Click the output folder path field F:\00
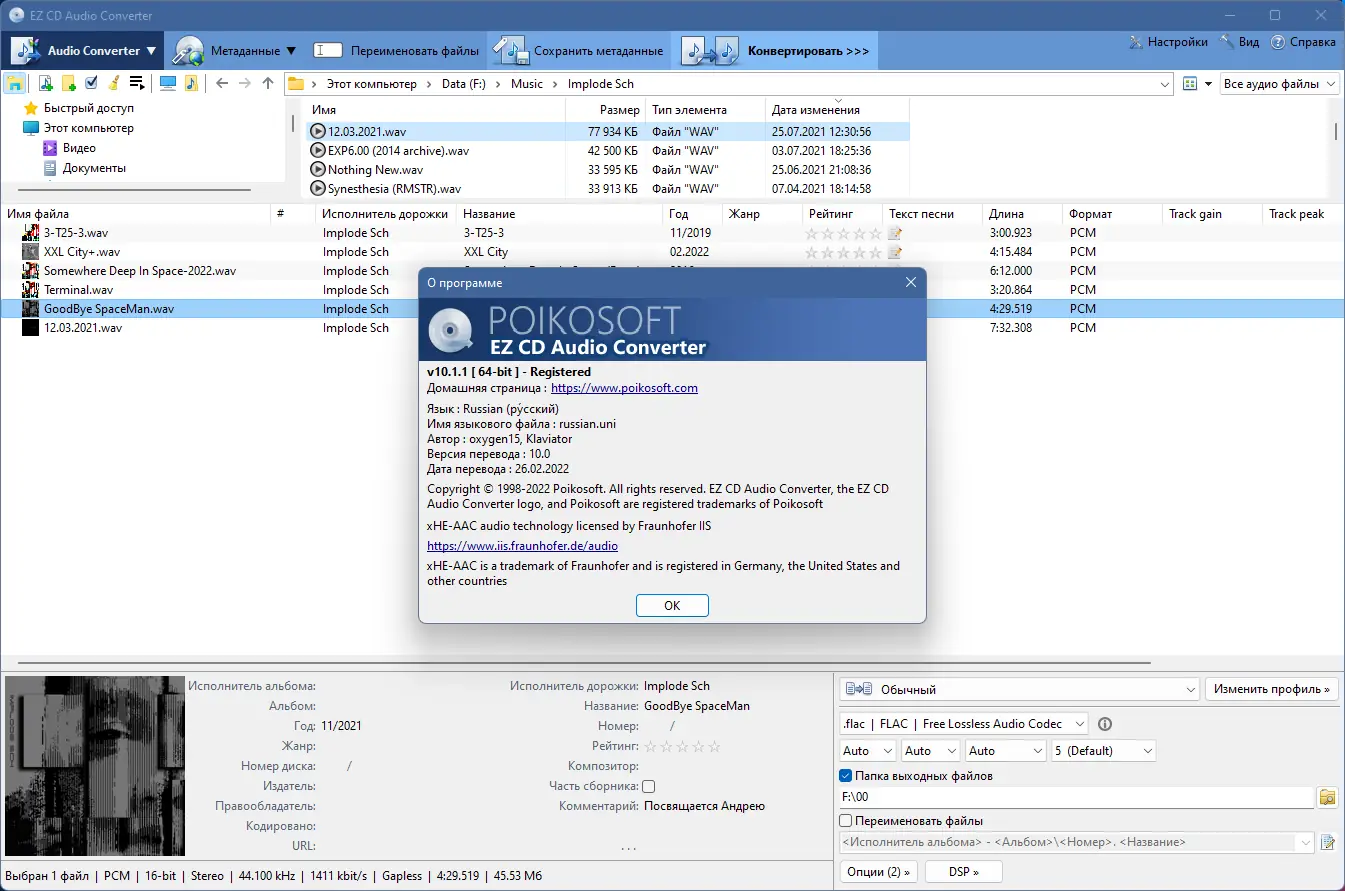Viewport: 1345px width, 891px height. coord(1077,797)
